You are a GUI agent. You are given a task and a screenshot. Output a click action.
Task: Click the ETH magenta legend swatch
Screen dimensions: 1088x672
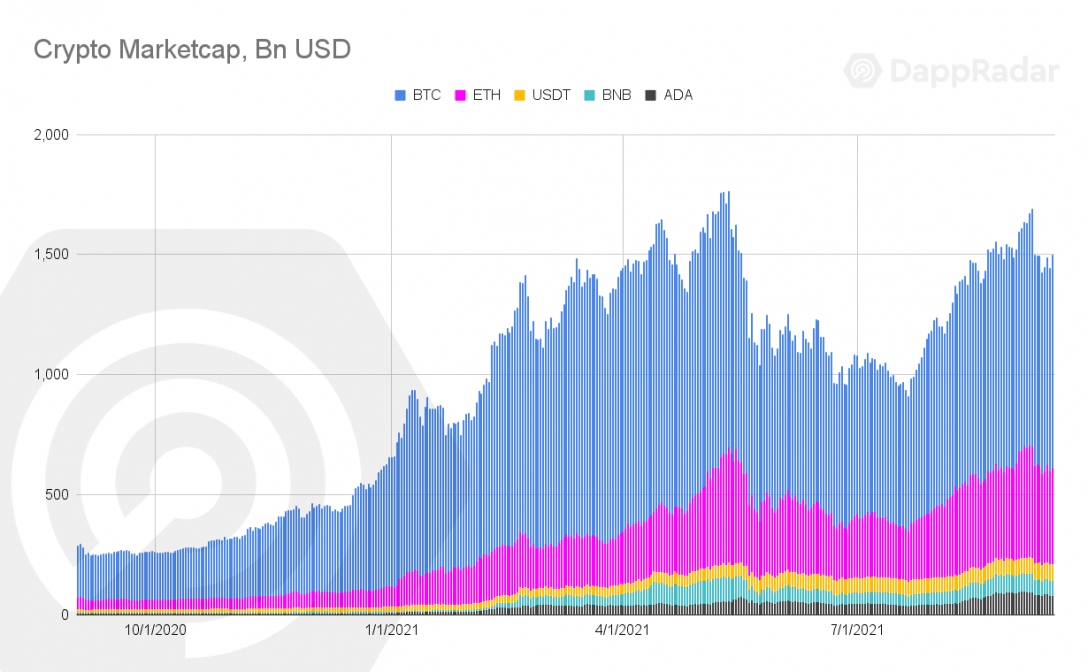point(460,96)
